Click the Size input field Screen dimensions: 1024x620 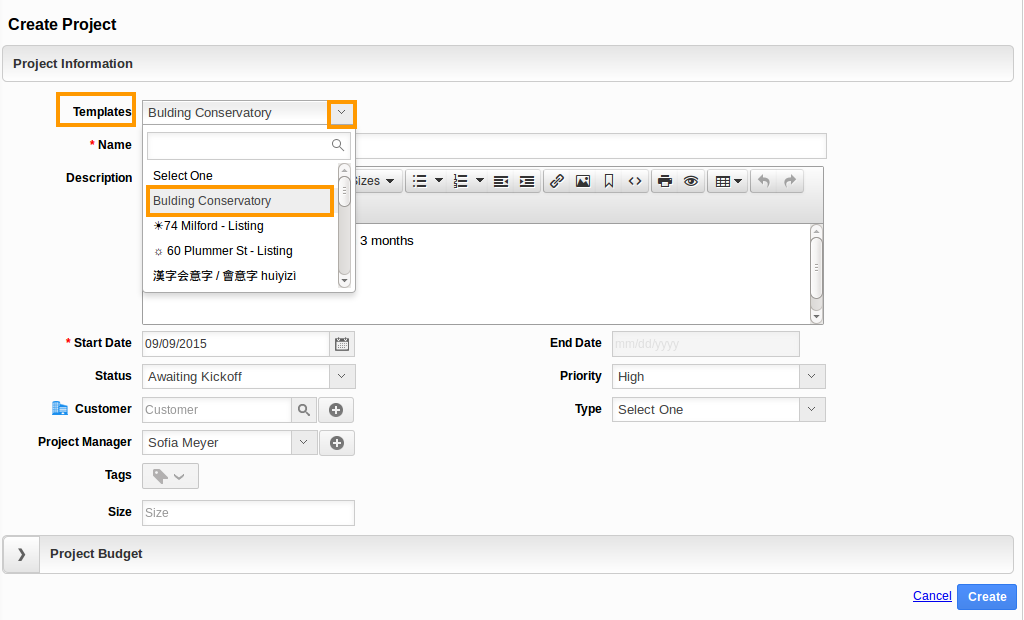click(248, 513)
